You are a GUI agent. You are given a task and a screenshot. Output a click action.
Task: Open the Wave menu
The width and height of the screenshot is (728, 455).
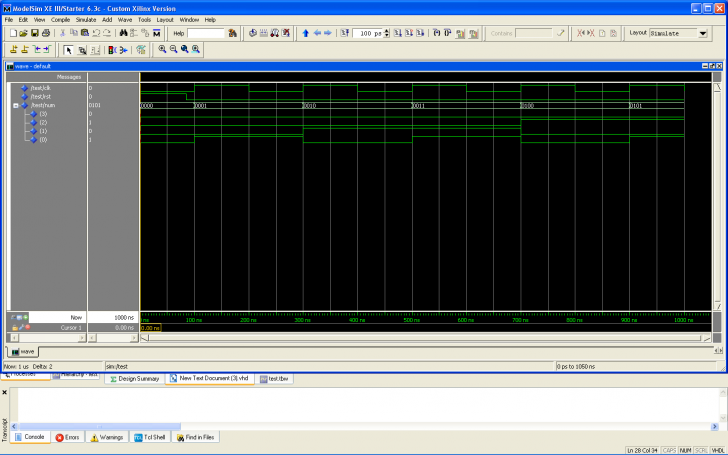click(x=125, y=20)
